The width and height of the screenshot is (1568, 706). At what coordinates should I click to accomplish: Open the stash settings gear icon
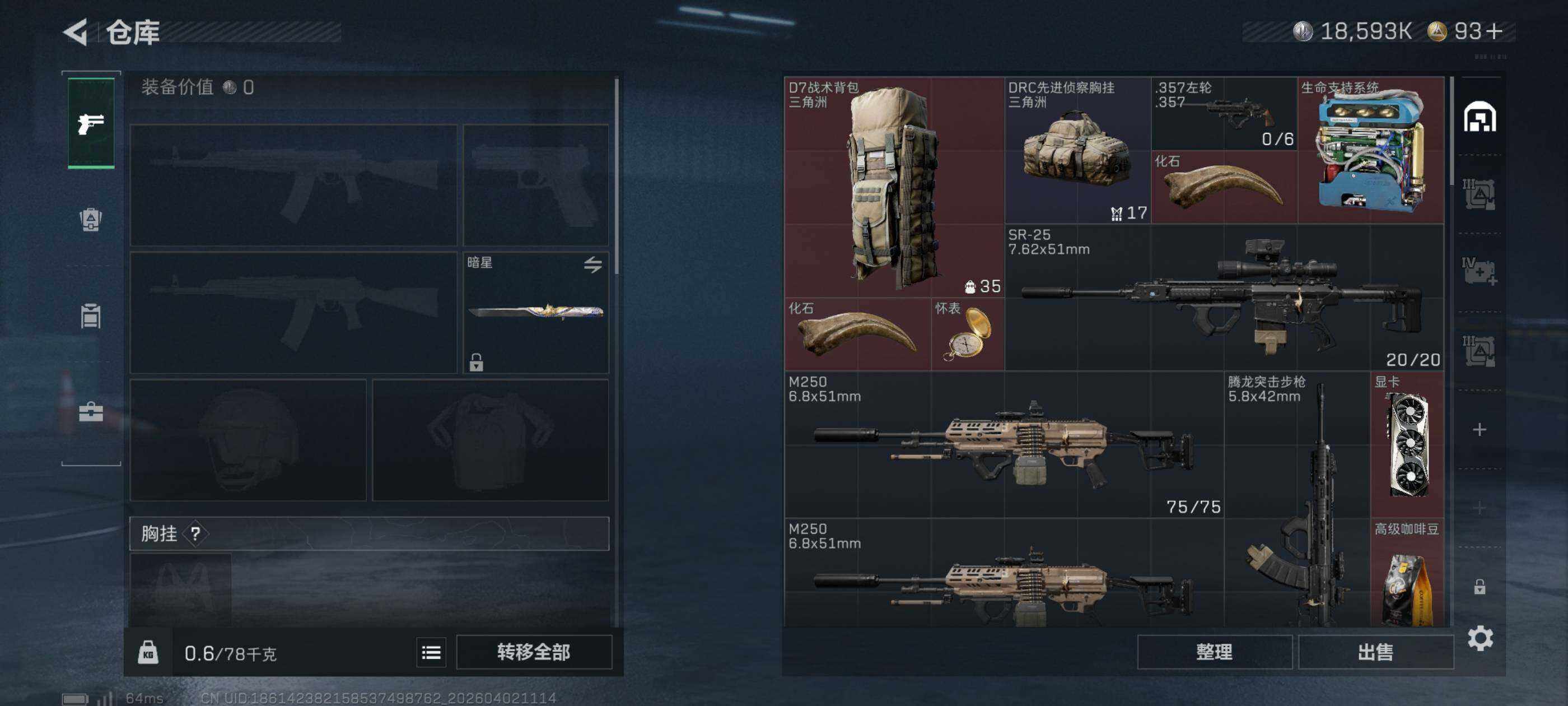click(1480, 638)
